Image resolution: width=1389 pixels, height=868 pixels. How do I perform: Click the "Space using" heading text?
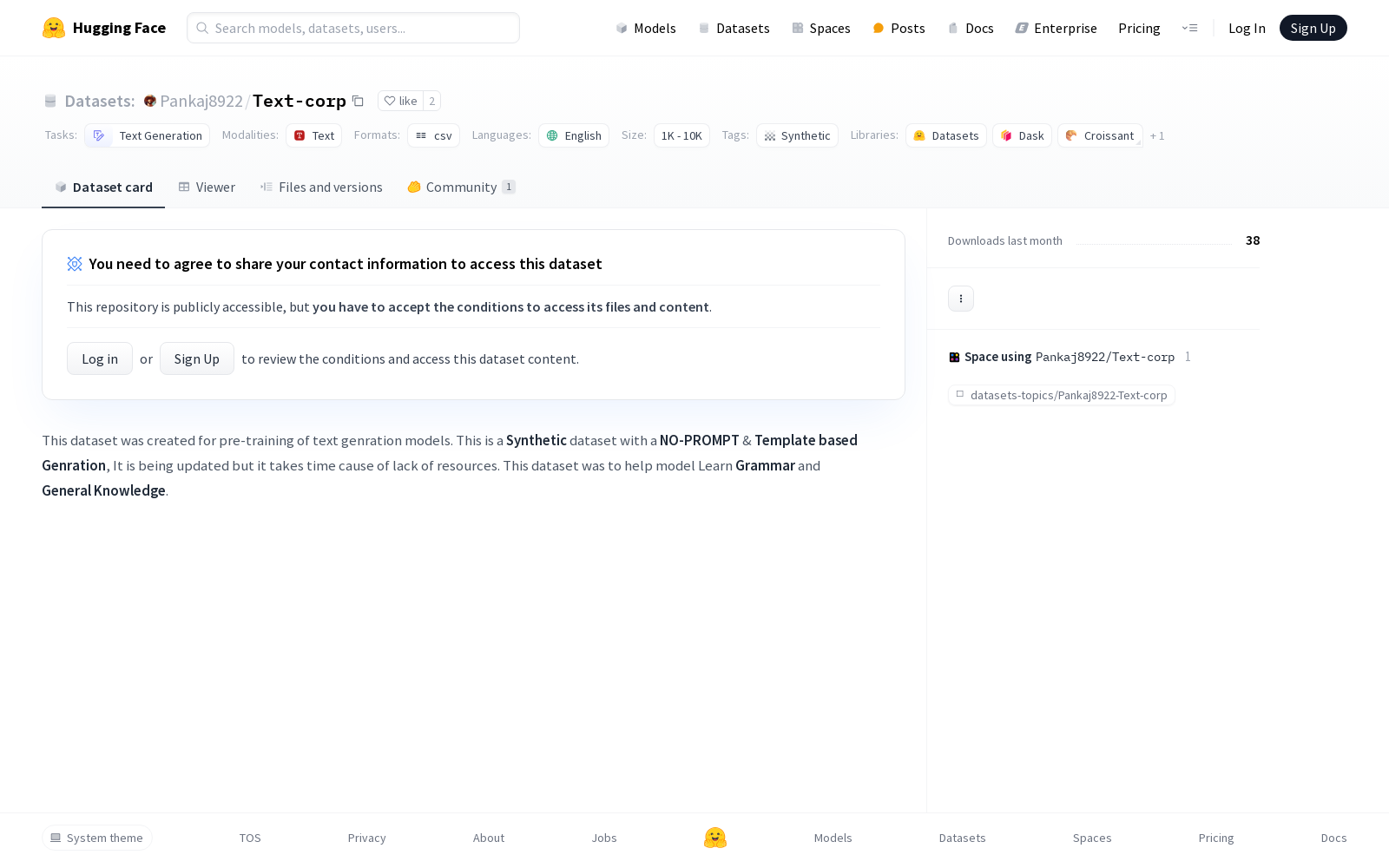[x=998, y=357]
